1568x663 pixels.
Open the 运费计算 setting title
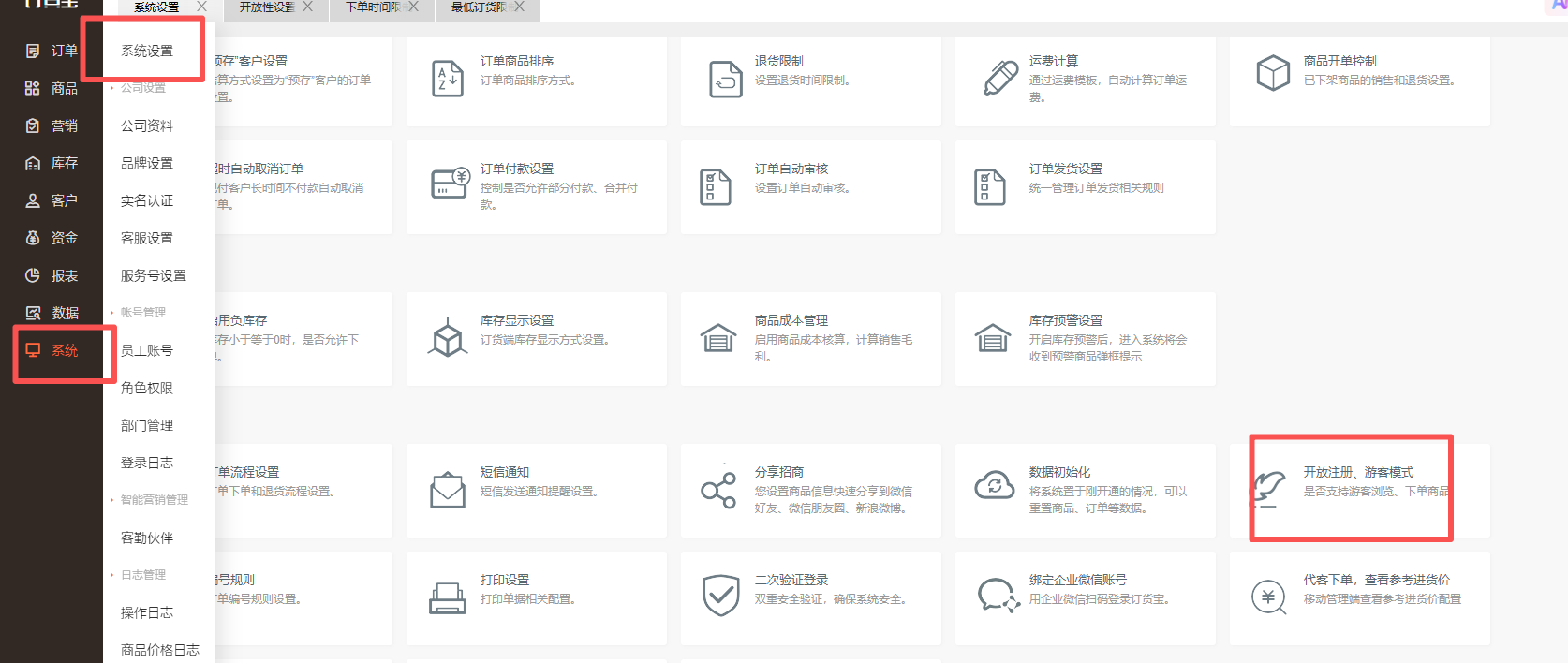[1054, 61]
